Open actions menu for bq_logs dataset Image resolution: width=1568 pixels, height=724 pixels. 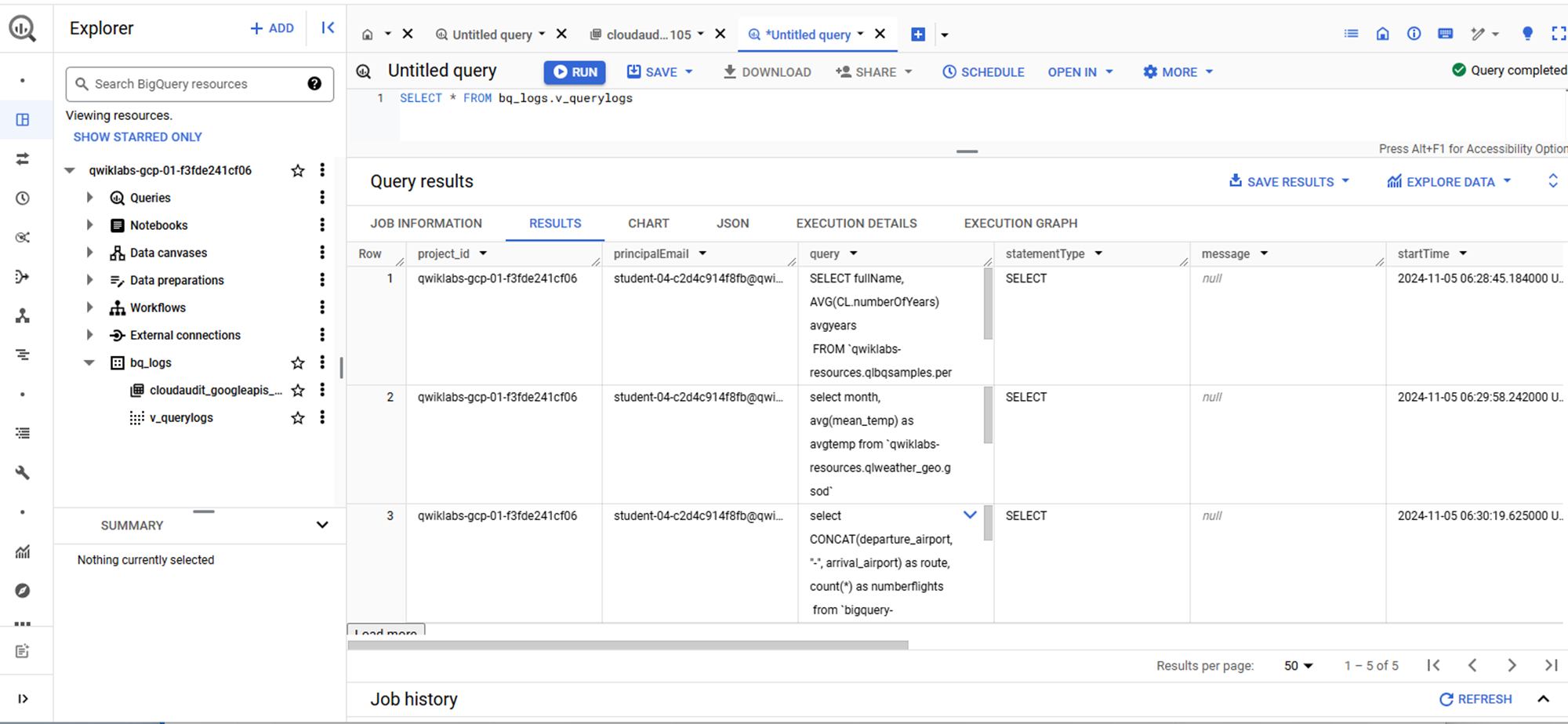point(322,362)
